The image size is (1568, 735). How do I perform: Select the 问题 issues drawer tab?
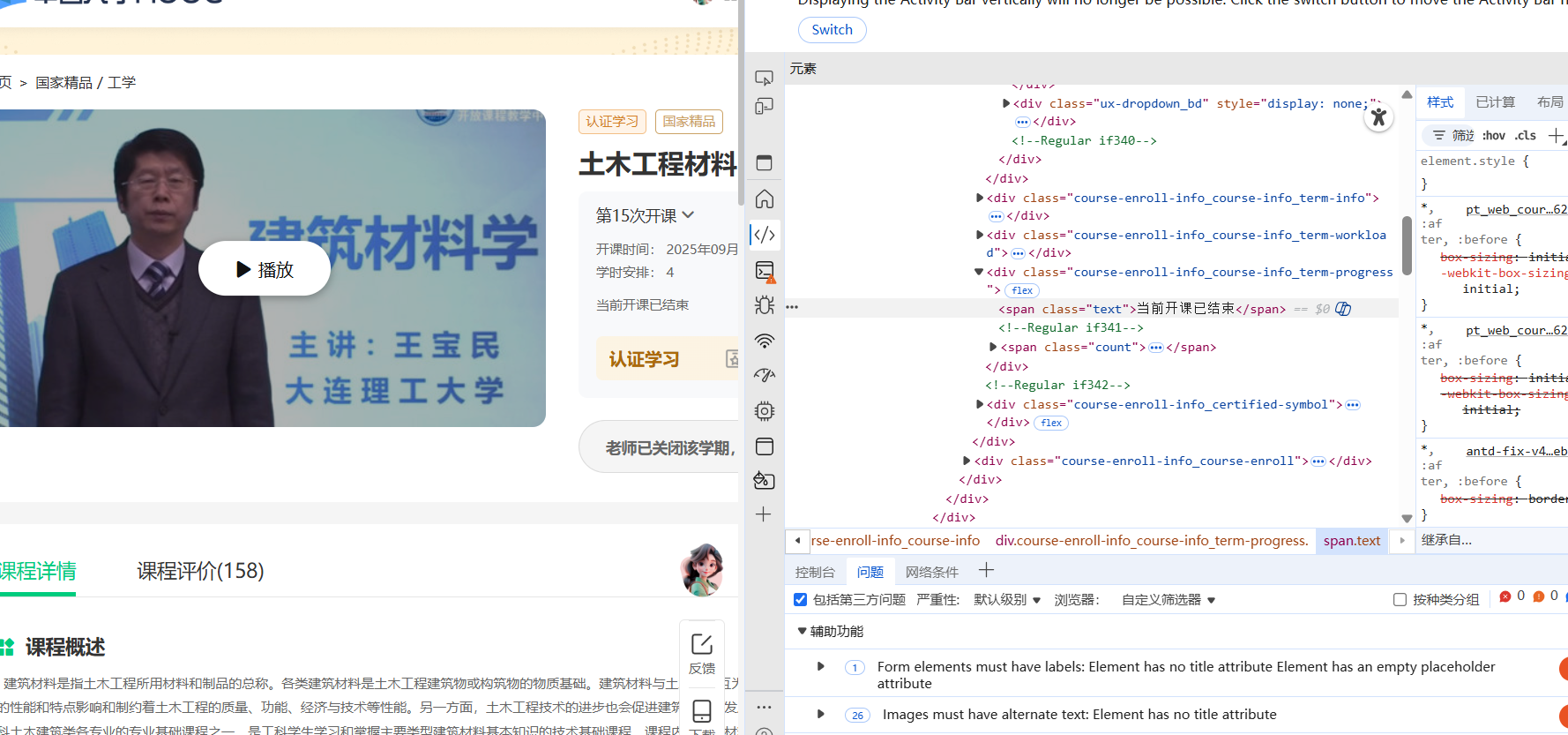pos(870,572)
